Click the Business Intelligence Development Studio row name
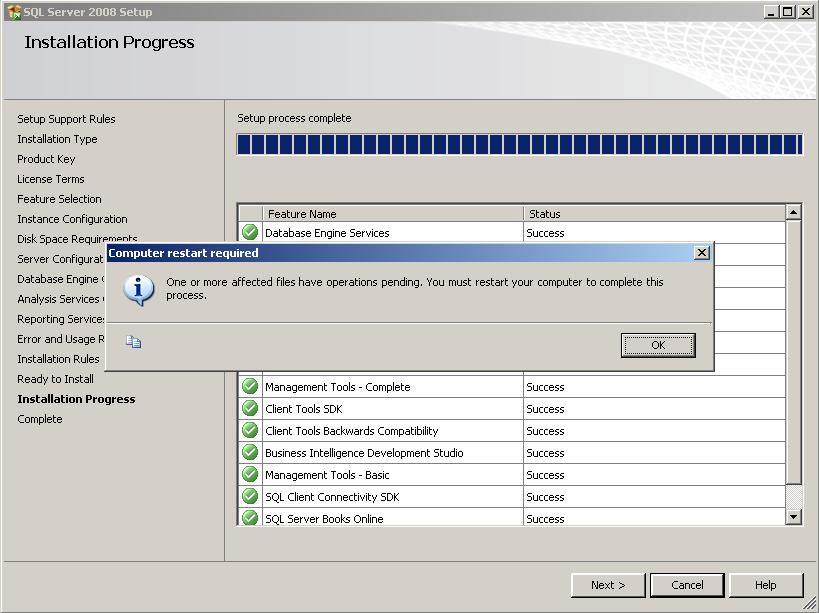Image resolution: width=819 pixels, height=613 pixels. coord(364,453)
